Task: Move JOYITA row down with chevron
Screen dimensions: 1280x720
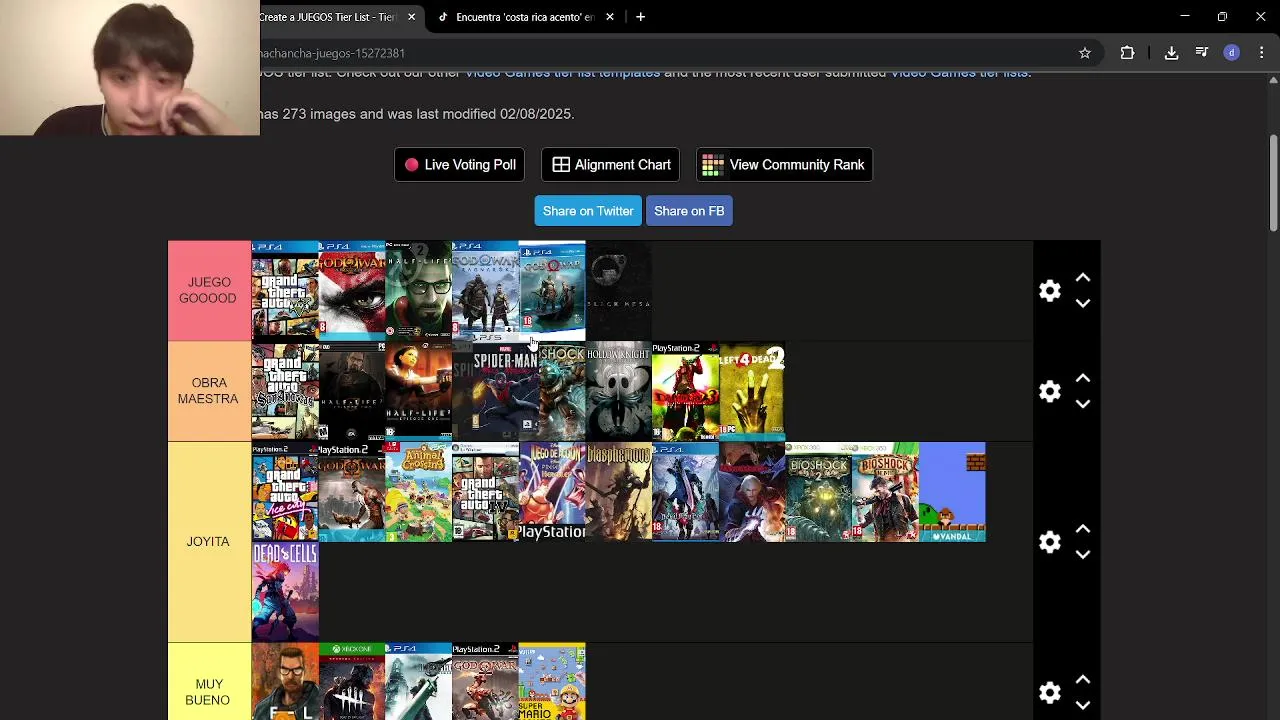Action: pos(1083,554)
